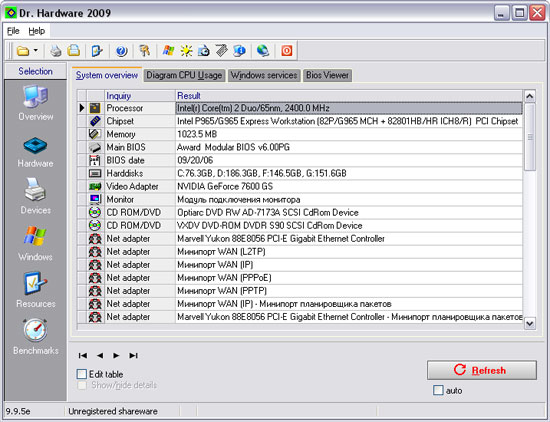Jump to last record navigation button
This screenshot has width=550, height=422.
coord(133,356)
